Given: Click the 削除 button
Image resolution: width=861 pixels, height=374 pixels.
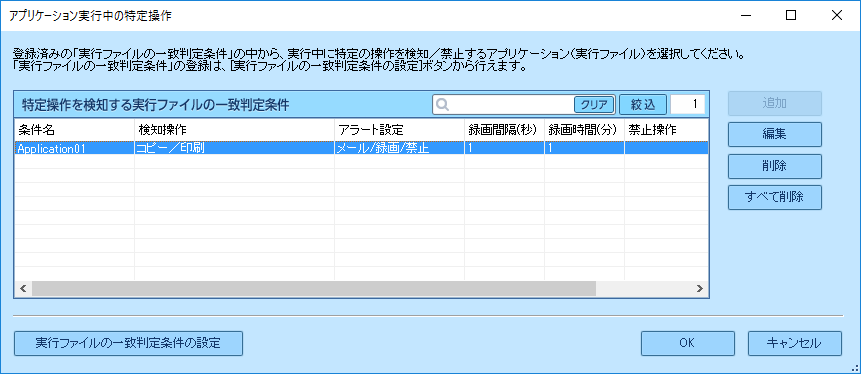Looking at the screenshot, I should pos(775,166).
